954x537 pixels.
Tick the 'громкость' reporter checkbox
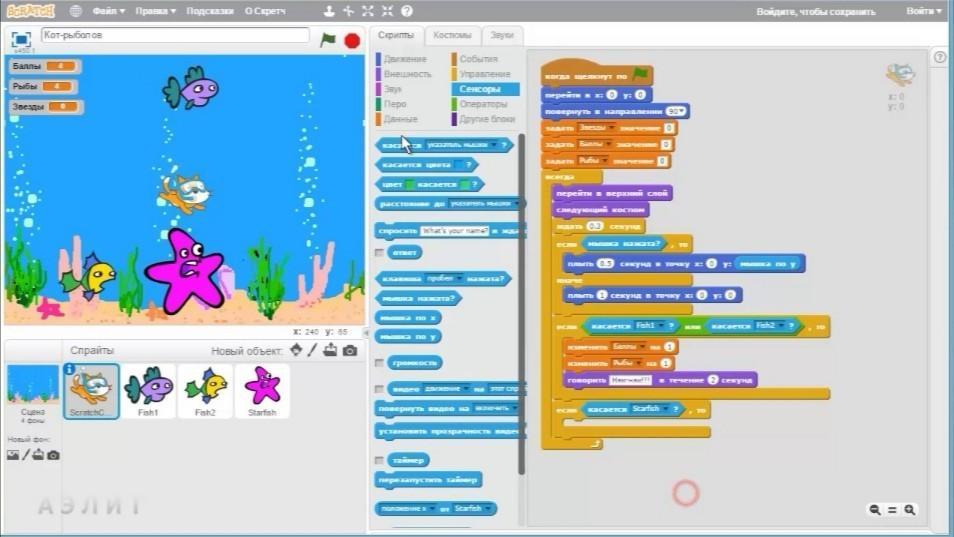point(380,362)
